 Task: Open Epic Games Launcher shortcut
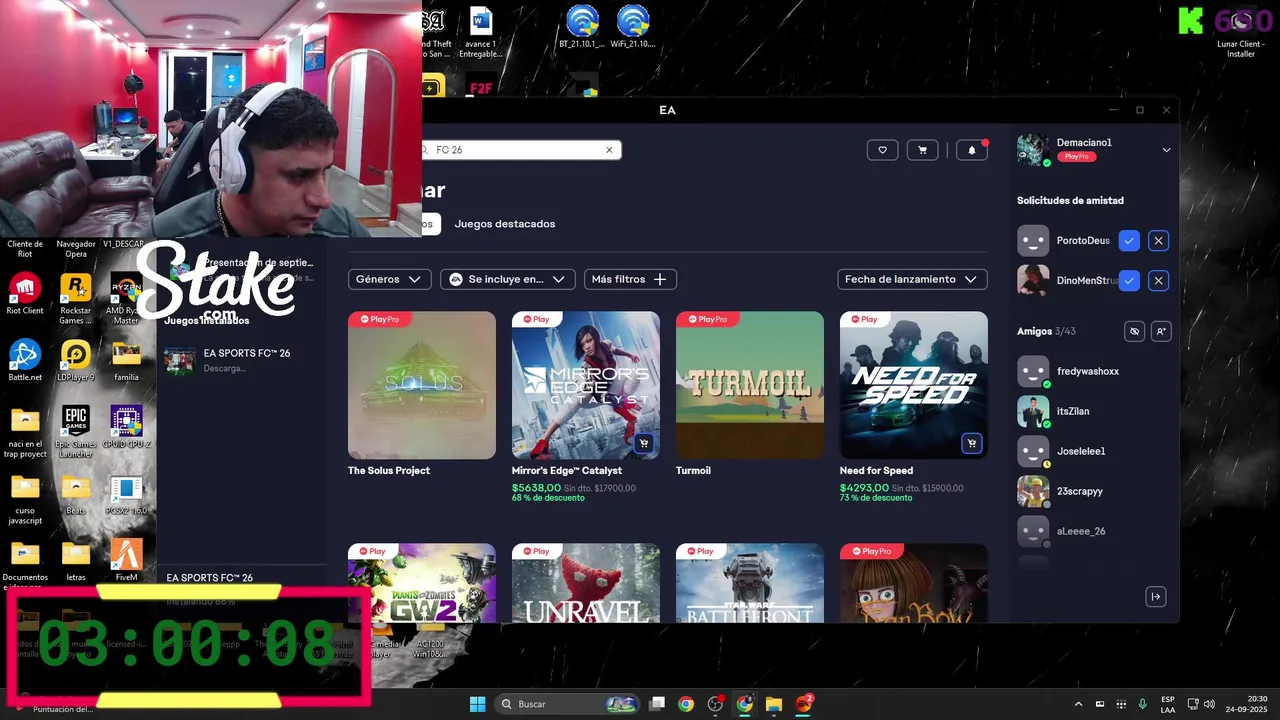(x=76, y=431)
